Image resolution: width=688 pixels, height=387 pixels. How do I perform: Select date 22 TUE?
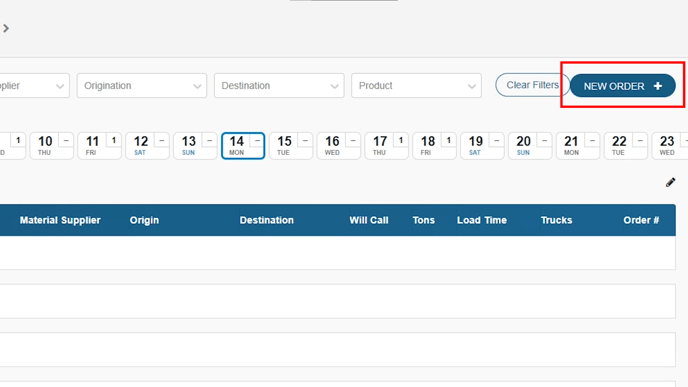click(625, 146)
